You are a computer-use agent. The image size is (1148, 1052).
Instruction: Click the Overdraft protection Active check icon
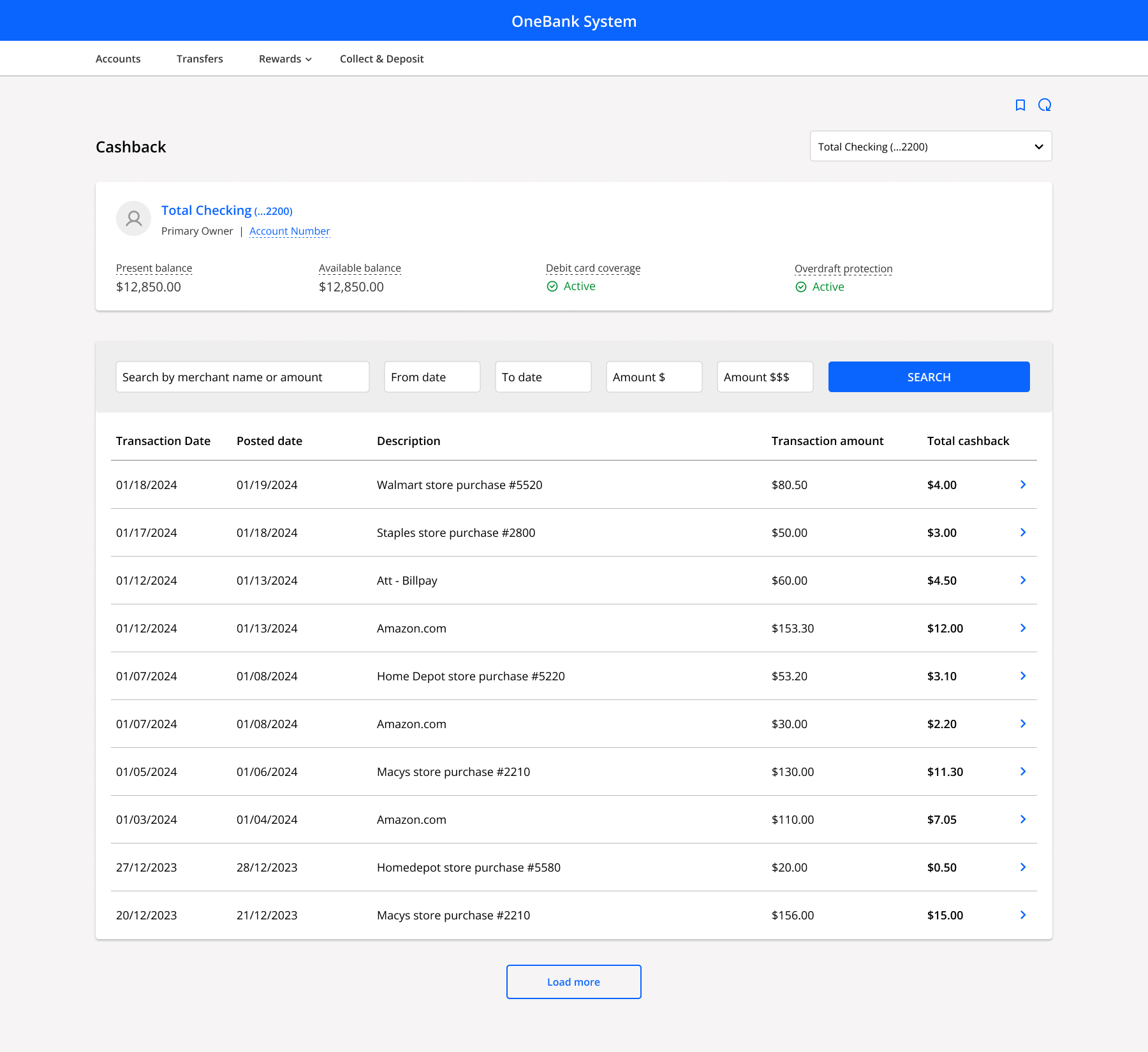801,287
